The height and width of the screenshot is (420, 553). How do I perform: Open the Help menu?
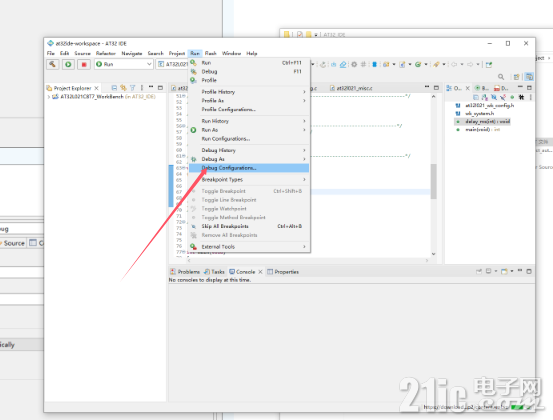click(x=252, y=53)
